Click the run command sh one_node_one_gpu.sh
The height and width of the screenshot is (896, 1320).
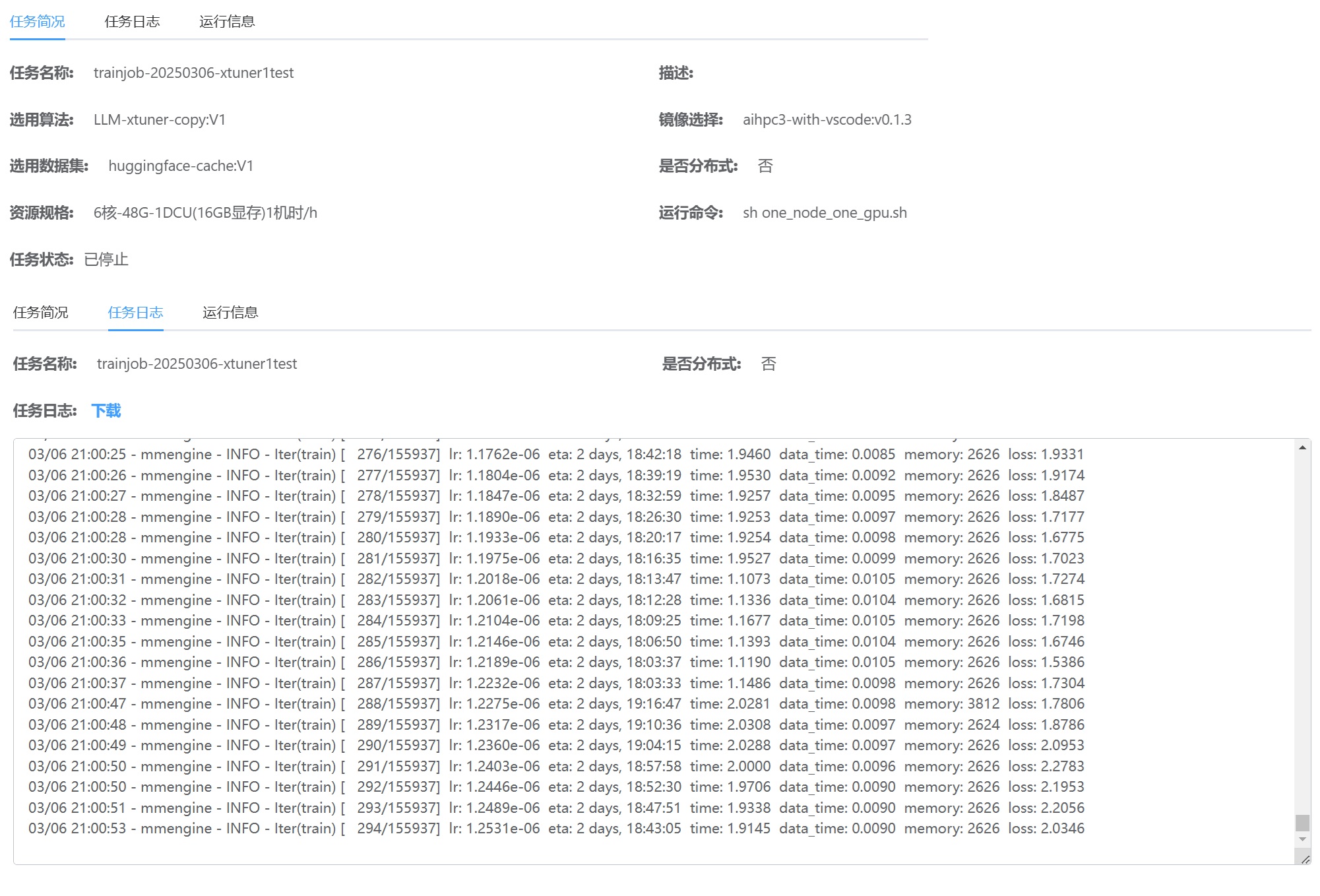point(825,213)
